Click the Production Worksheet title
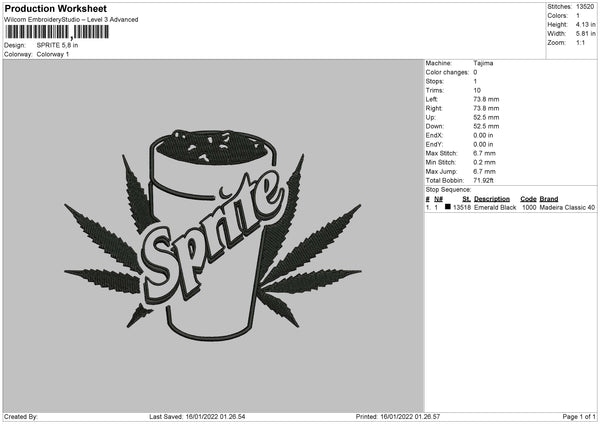This screenshot has height=424, width=600. 55,9
